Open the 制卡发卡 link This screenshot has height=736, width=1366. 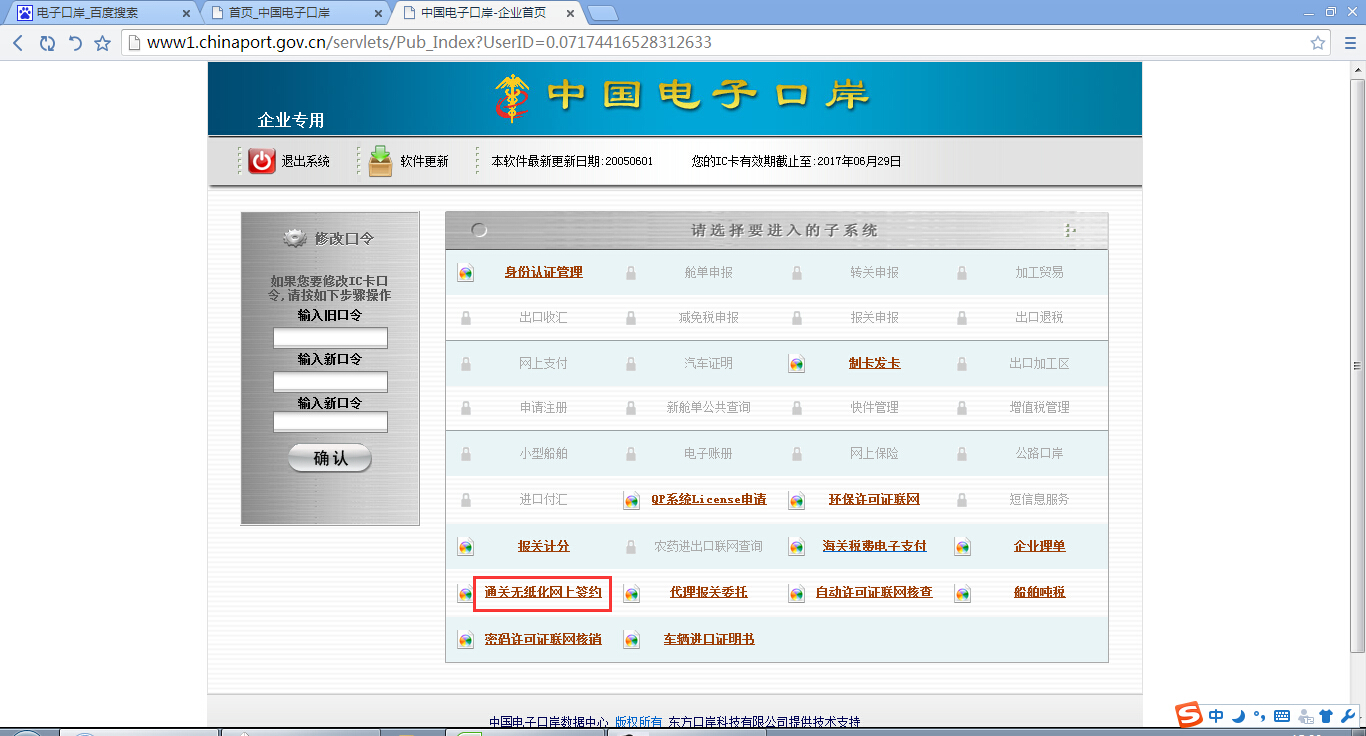pyautogui.click(x=874, y=363)
